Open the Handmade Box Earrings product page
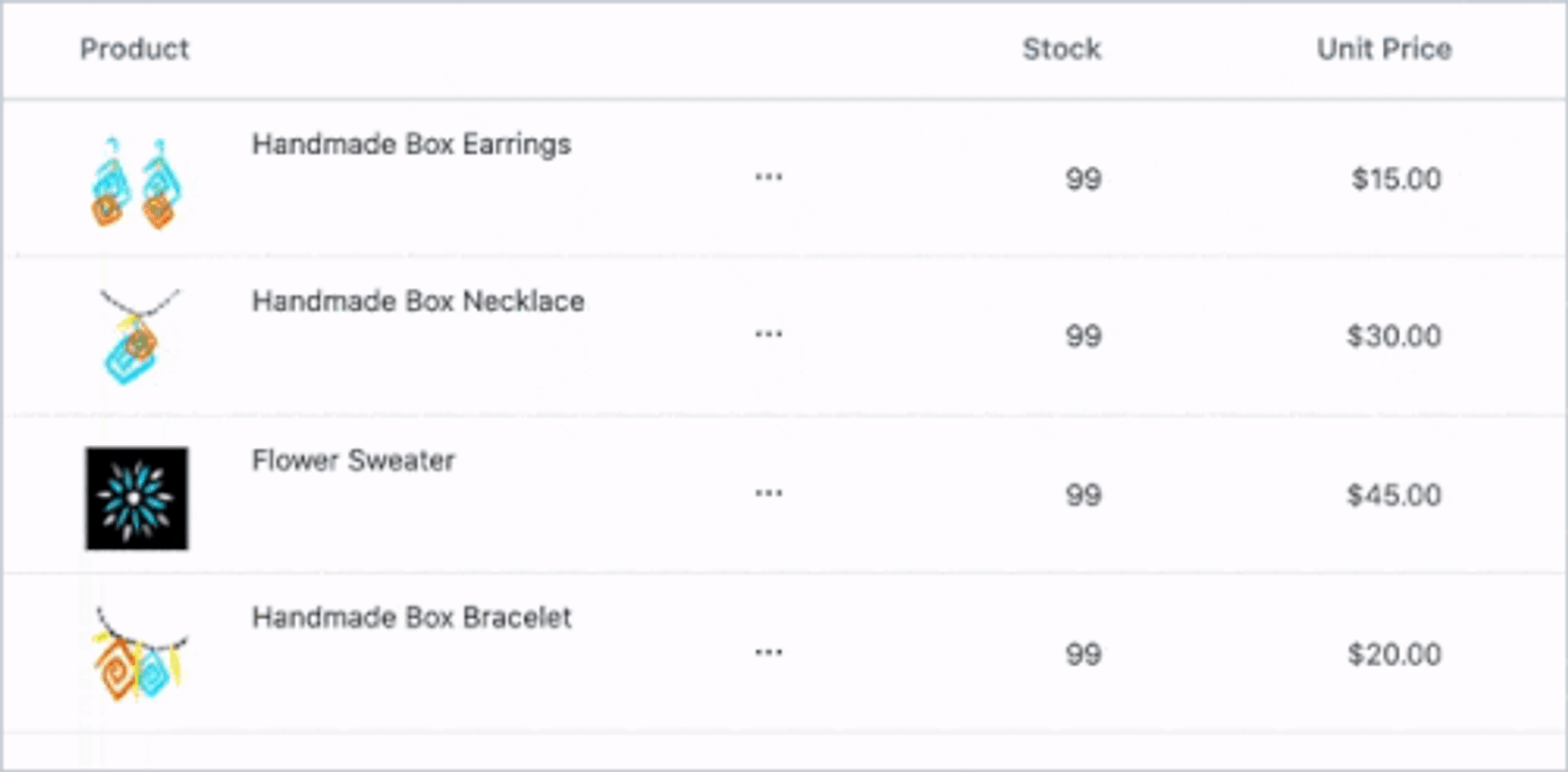 coord(411,143)
